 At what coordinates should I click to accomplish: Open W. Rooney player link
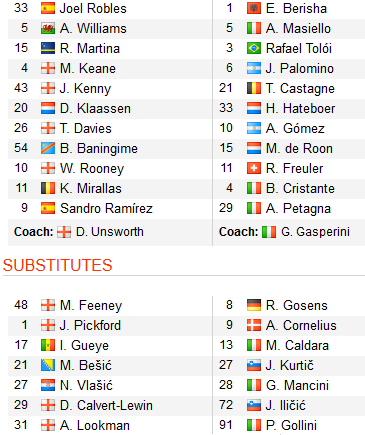click(x=92, y=169)
